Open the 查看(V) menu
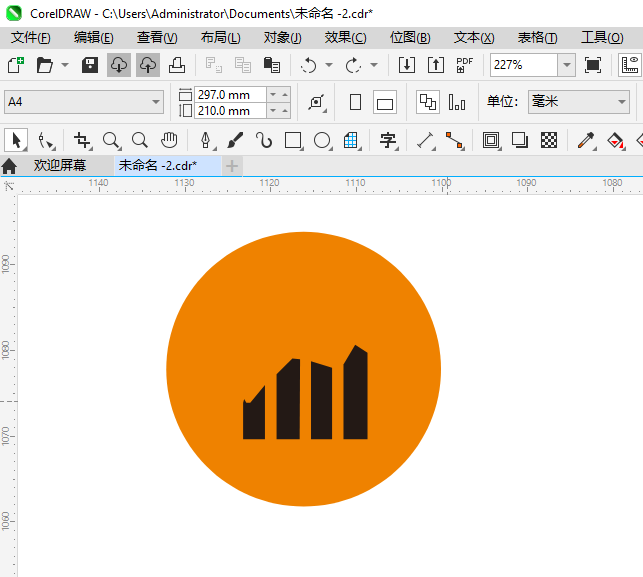This screenshot has height=577, width=643. 157,38
